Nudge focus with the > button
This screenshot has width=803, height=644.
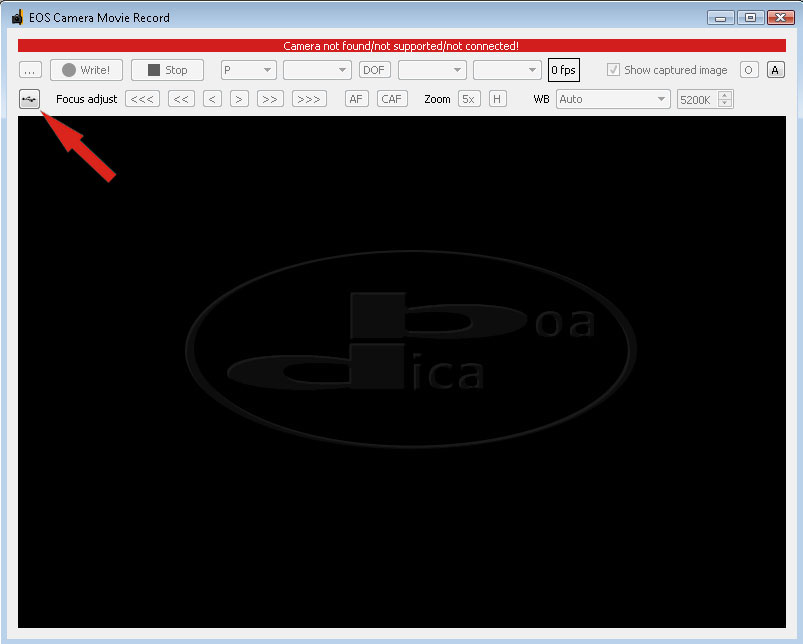click(239, 99)
